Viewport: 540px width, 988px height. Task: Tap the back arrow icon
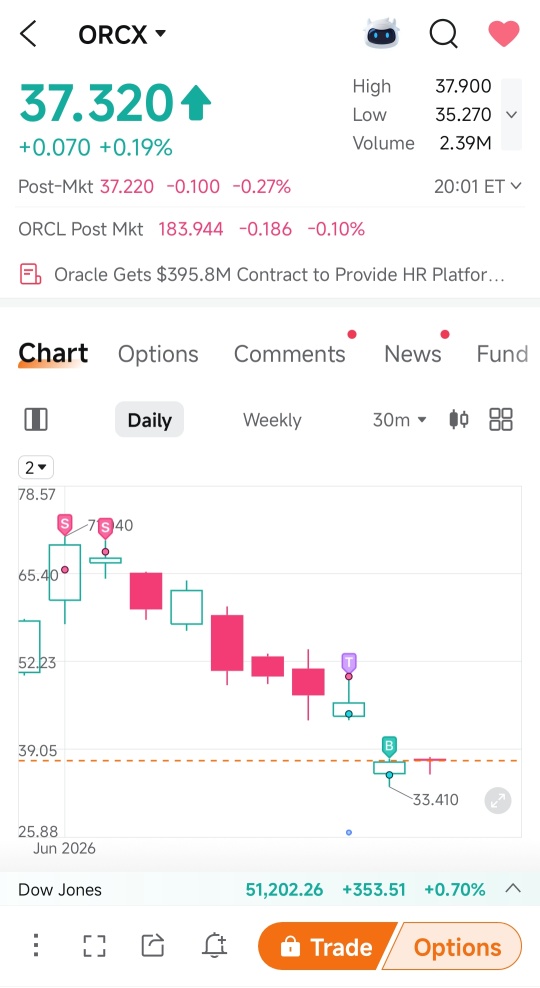[x=28, y=33]
